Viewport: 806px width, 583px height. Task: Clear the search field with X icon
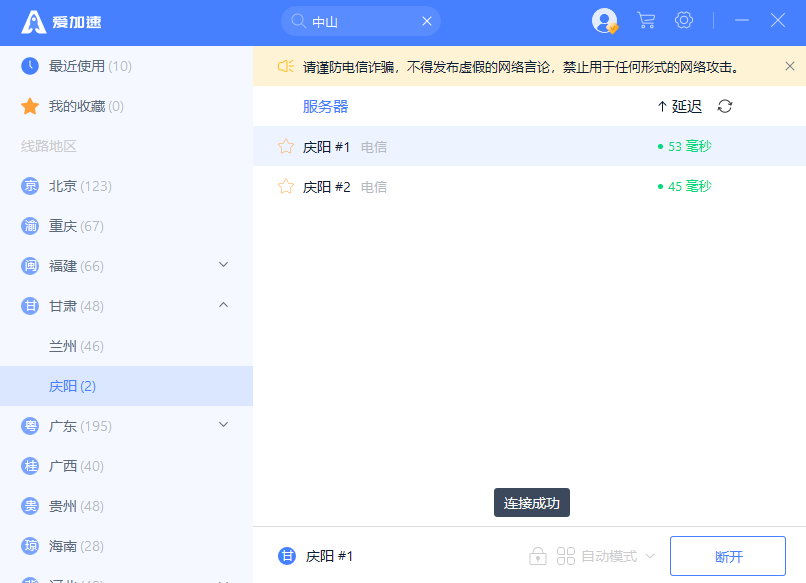click(x=427, y=21)
